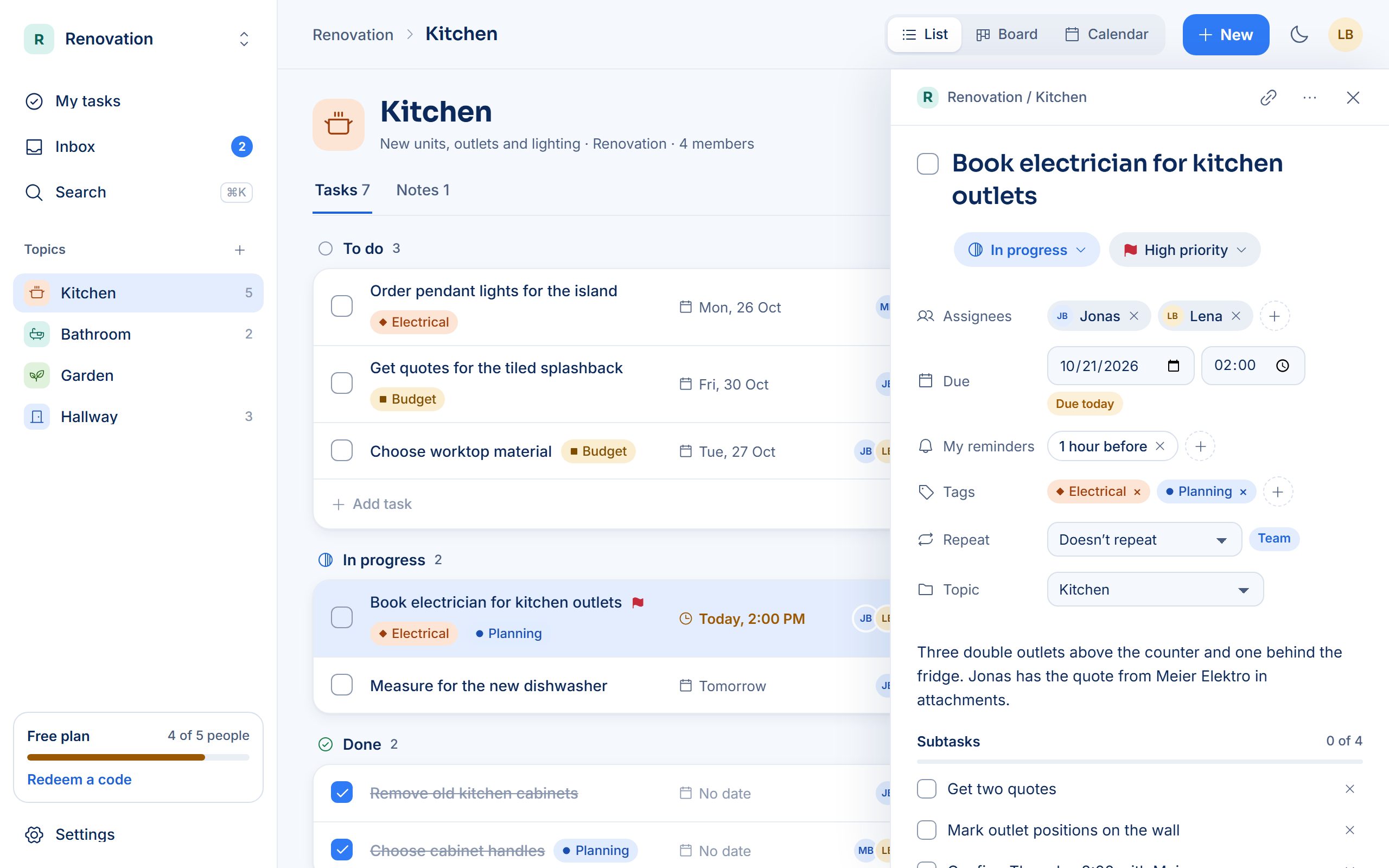Open the In progress status dropdown
1389x868 pixels.
1026,250
